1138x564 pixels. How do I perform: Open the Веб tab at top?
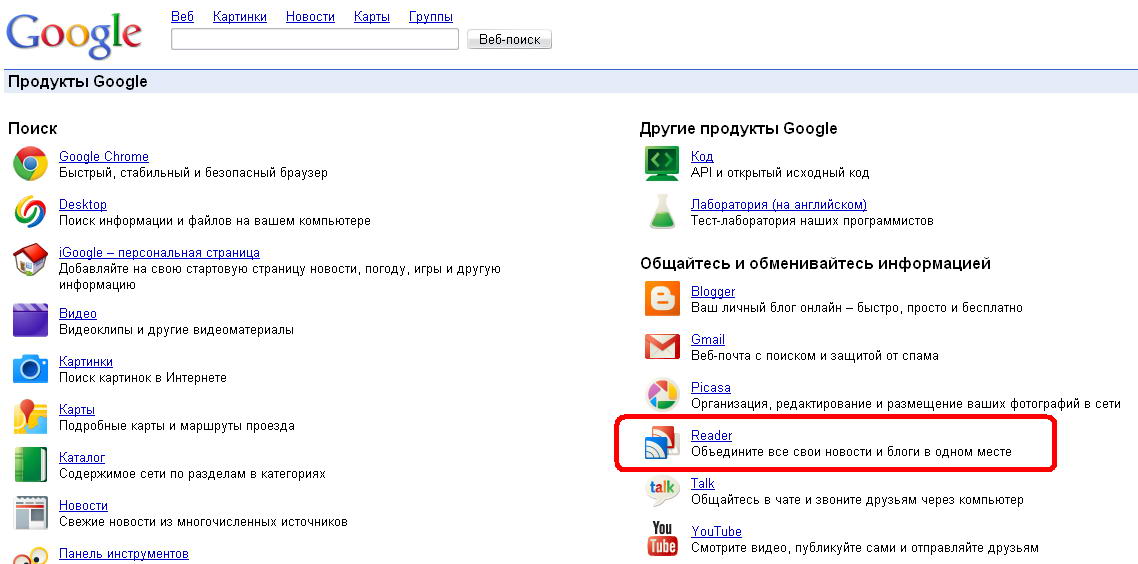pyautogui.click(x=182, y=16)
